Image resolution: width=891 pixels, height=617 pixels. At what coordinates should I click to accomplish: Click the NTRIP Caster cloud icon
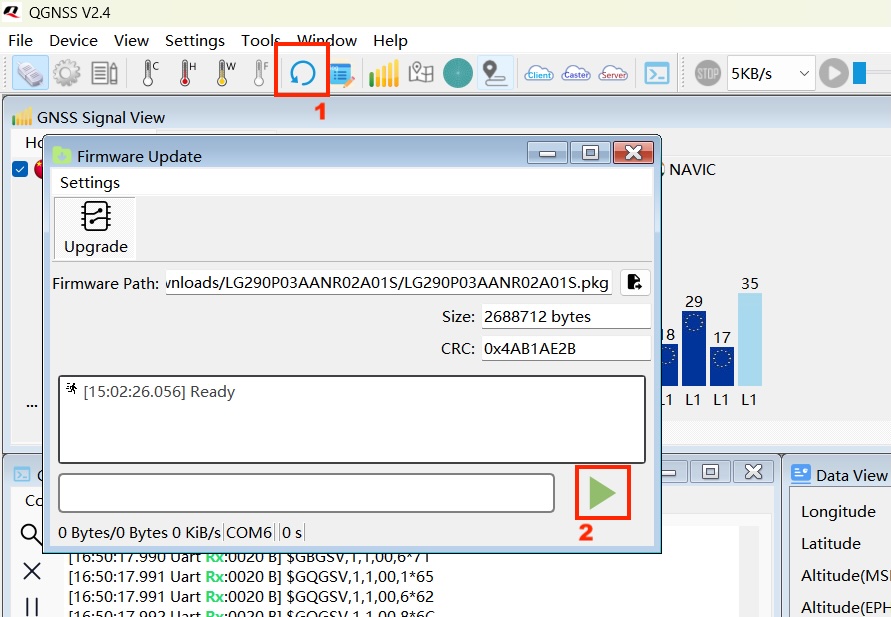coord(576,73)
